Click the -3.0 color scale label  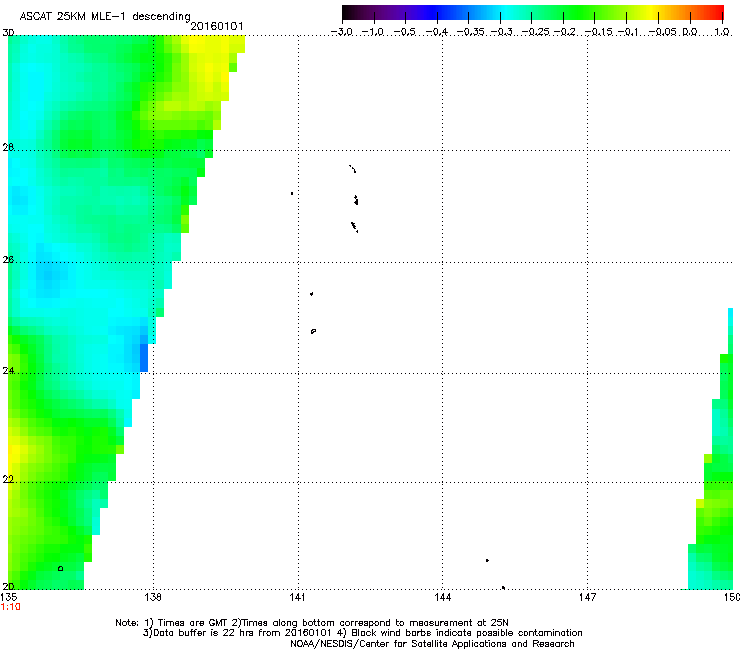pyautogui.click(x=342, y=32)
